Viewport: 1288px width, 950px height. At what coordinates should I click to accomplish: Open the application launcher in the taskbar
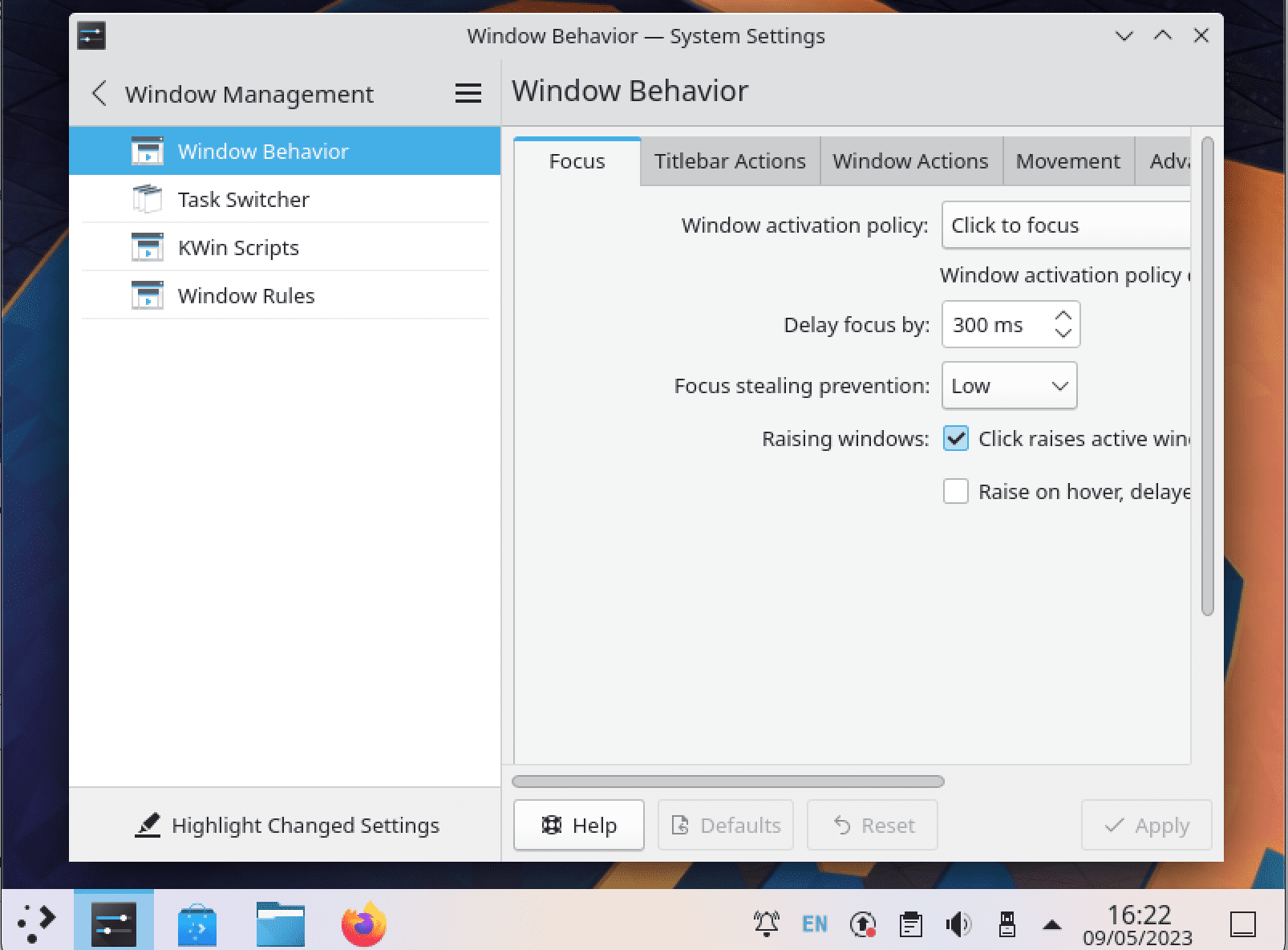click(36, 924)
